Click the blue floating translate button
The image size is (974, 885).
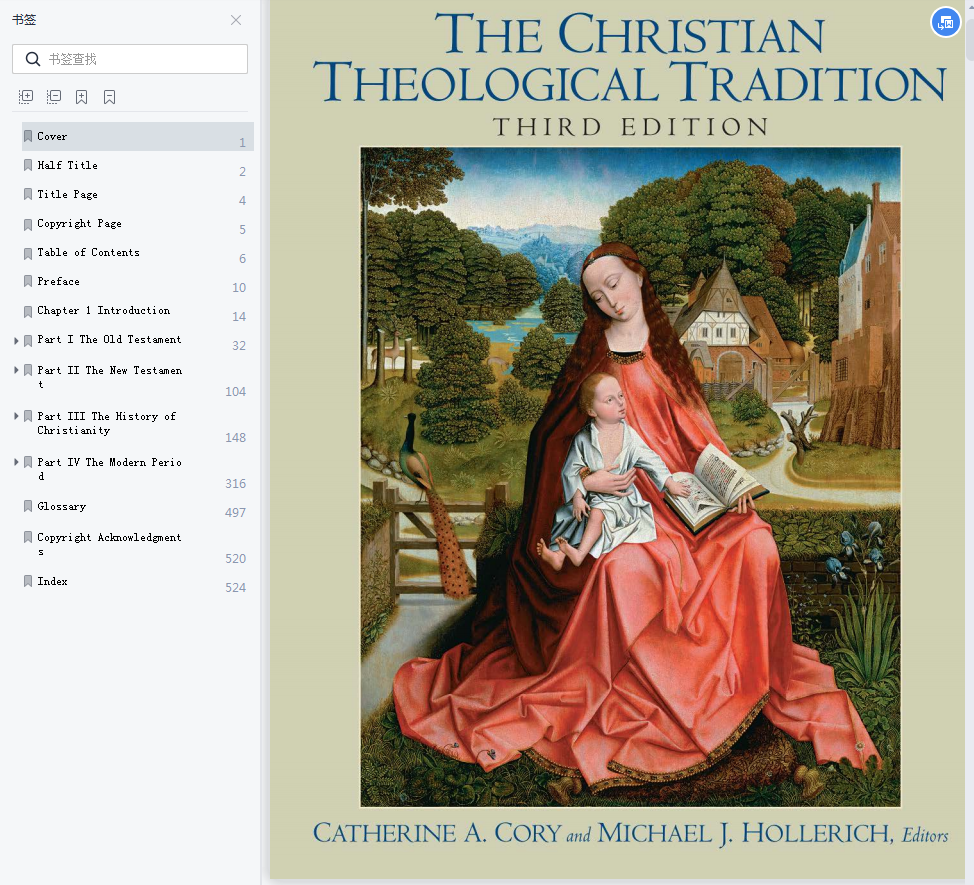tap(945, 22)
